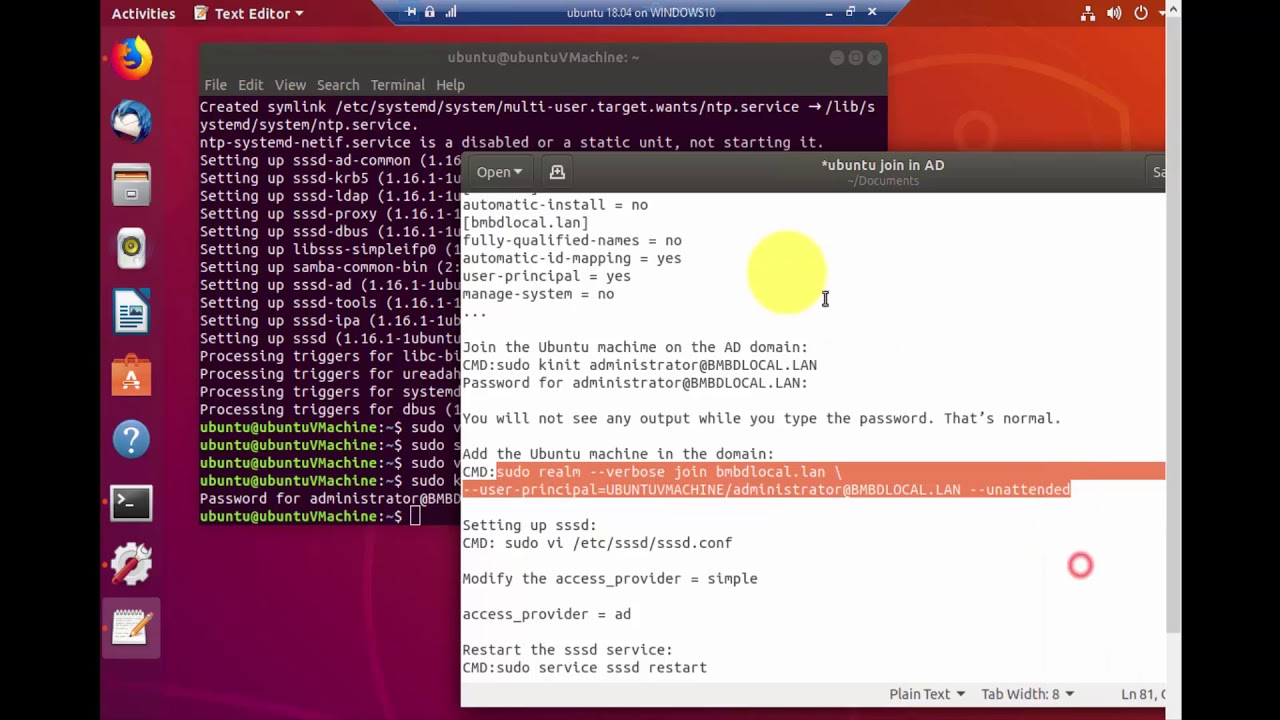Screen dimensions: 1280x720
Task: Click the Terminal window minimize button
Action: [x=837, y=58]
